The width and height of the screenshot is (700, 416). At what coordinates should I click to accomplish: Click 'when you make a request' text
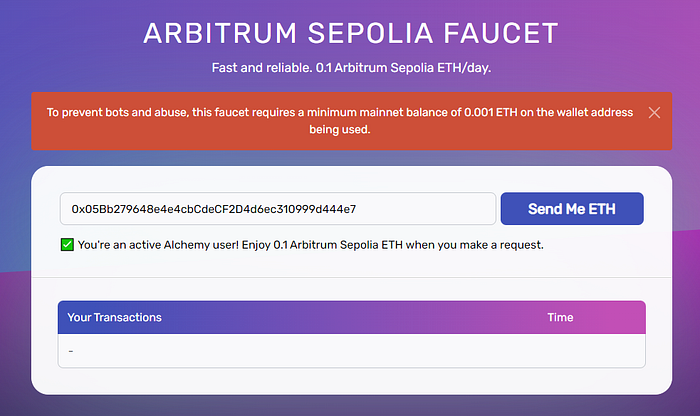[x=475, y=245]
